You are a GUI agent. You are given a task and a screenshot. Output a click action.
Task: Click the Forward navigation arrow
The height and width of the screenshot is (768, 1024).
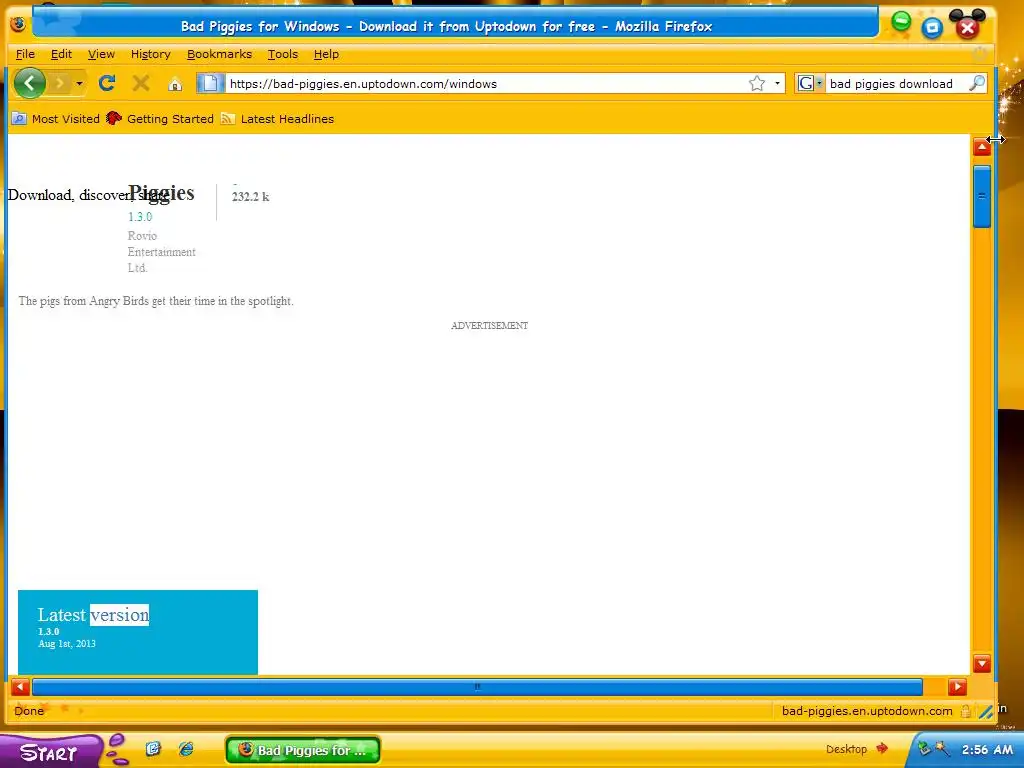(59, 83)
